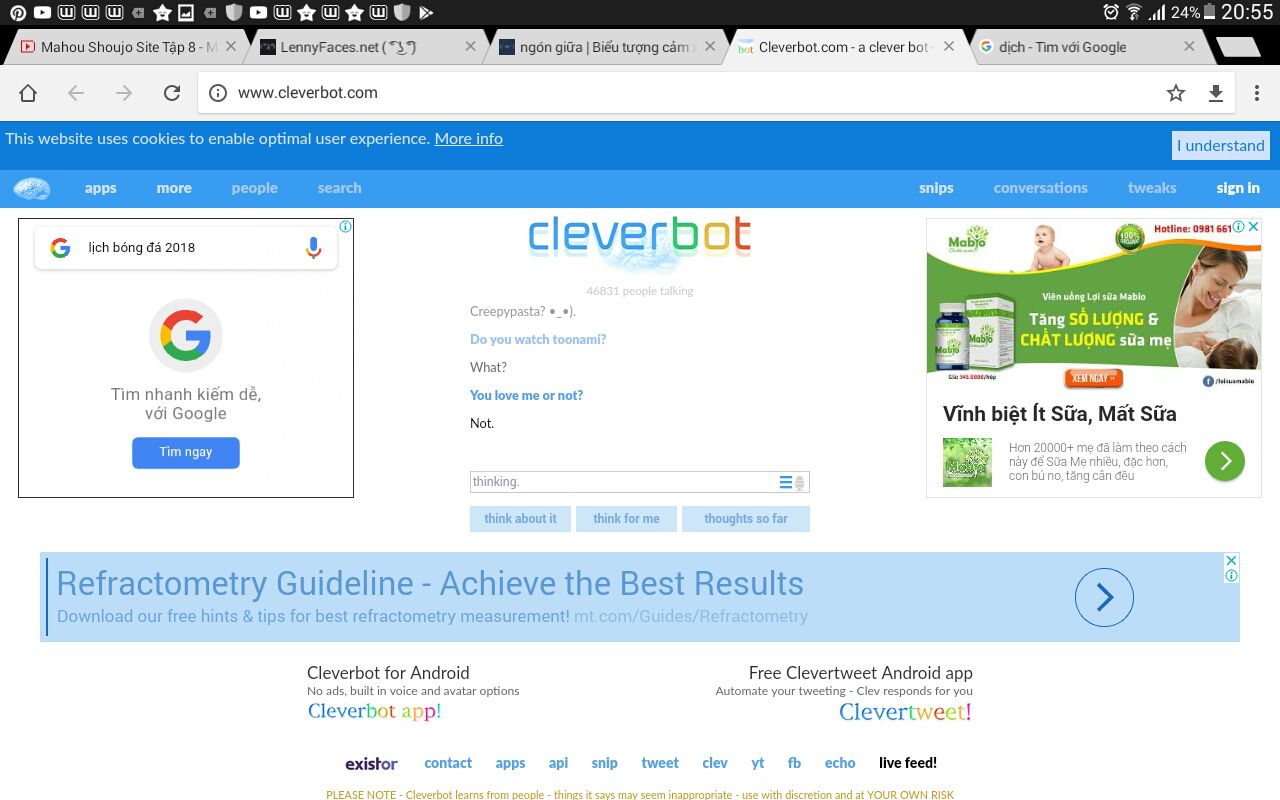Open the snip footer link
The width and height of the screenshot is (1280, 800).
click(x=604, y=763)
